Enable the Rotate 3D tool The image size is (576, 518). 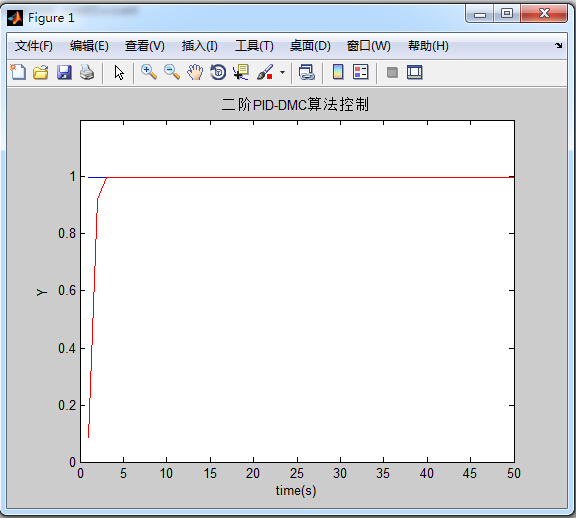[x=218, y=72]
